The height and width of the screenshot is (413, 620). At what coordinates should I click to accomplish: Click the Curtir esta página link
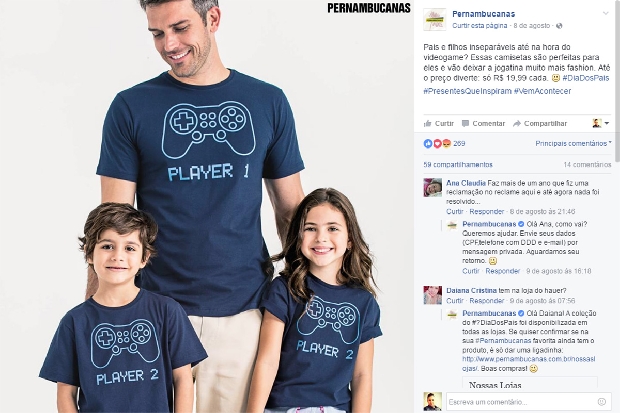[x=479, y=26]
